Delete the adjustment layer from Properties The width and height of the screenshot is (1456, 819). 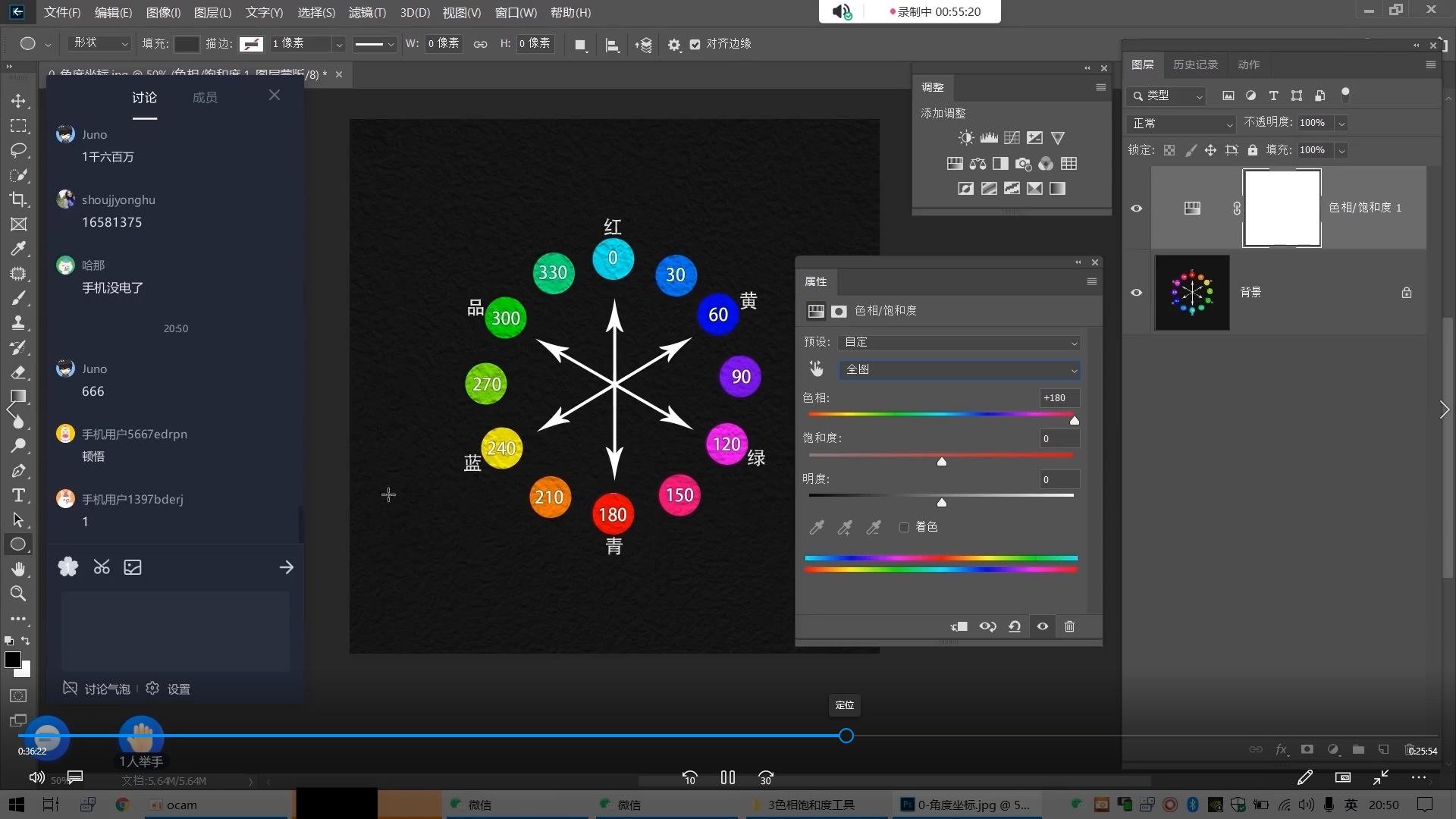(x=1069, y=626)
